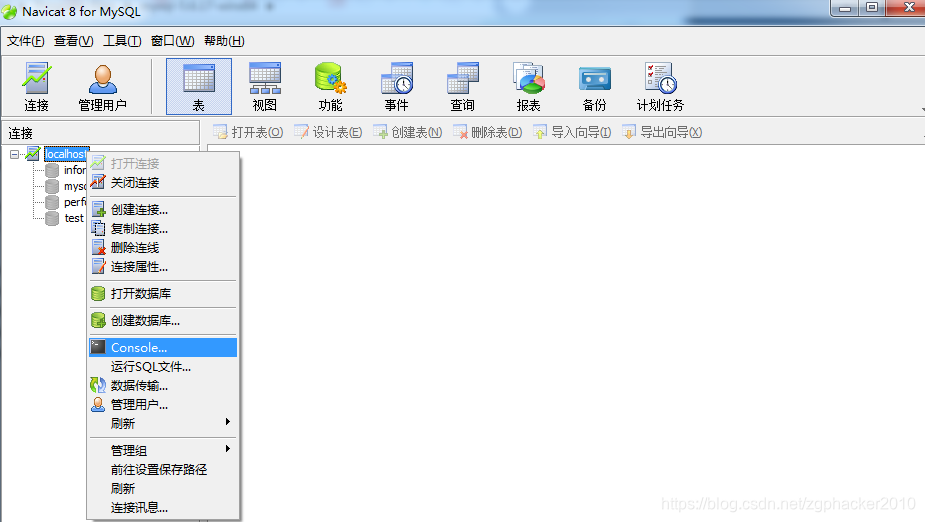Click the Manage Users (管理用户) toolbar icon

[x=103, y=87]
